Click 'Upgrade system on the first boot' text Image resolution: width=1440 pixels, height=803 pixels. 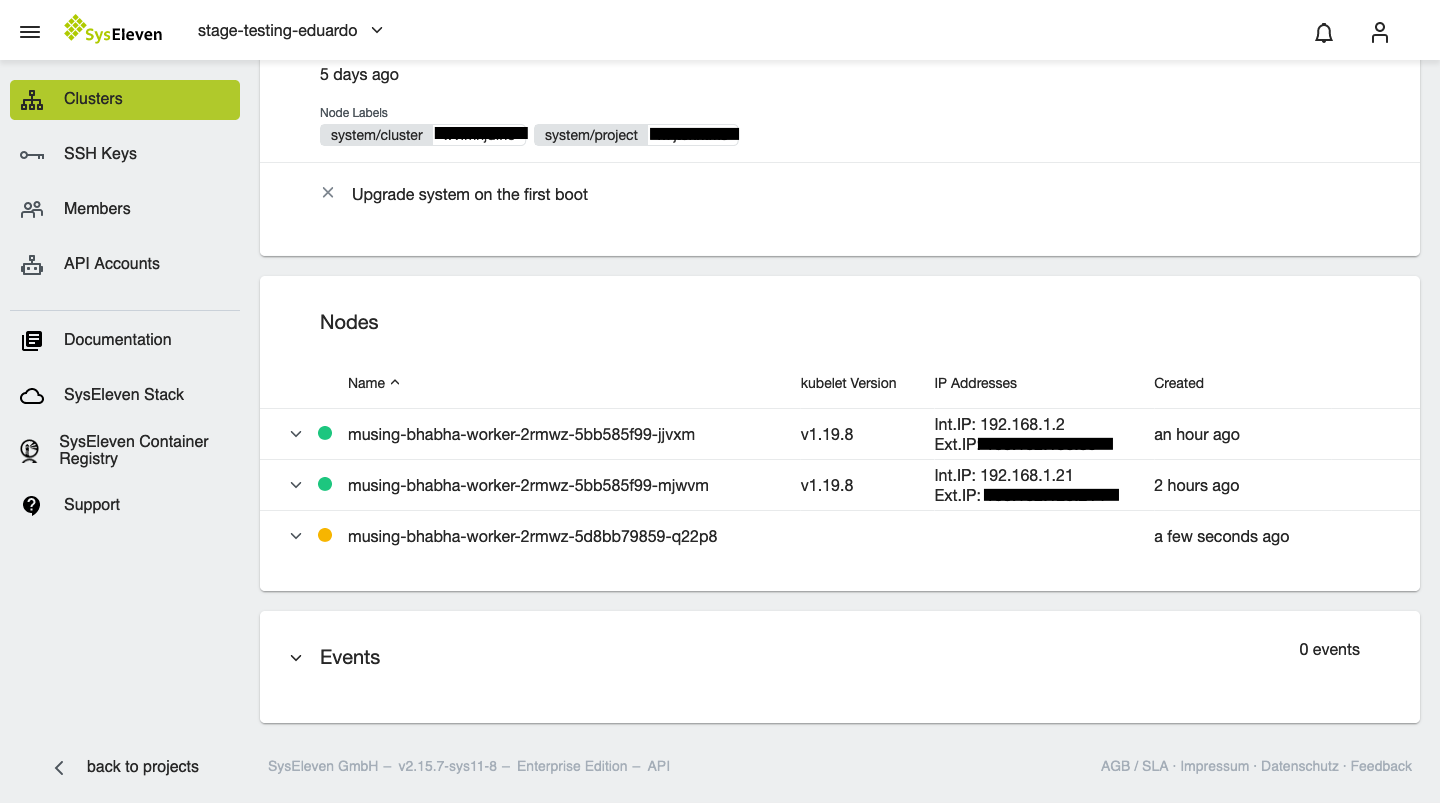(470, 194)
